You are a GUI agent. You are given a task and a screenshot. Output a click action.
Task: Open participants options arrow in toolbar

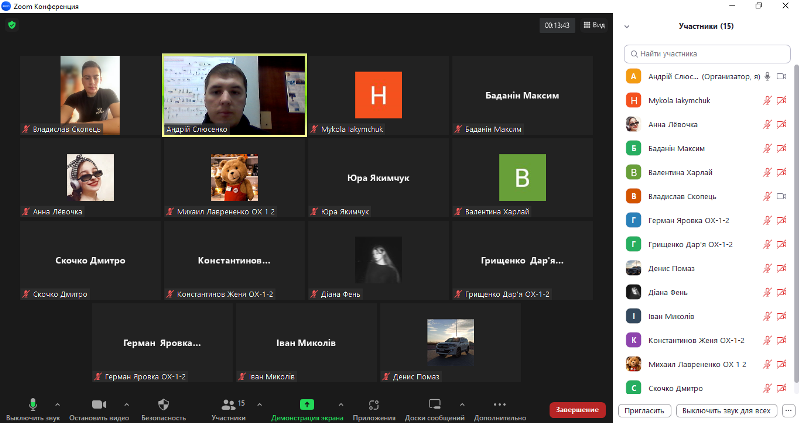coord(260,405)
